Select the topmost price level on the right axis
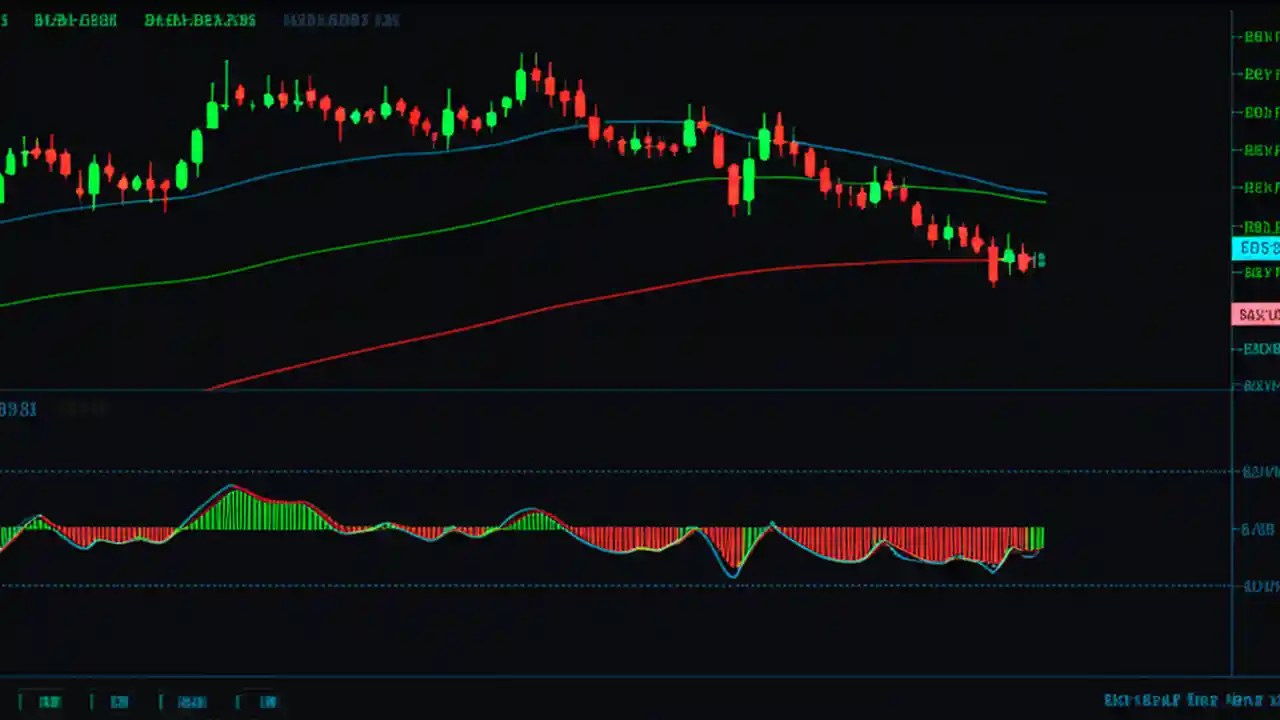This screenshot has height=720, width=1280. click(x=1256, y=37)
